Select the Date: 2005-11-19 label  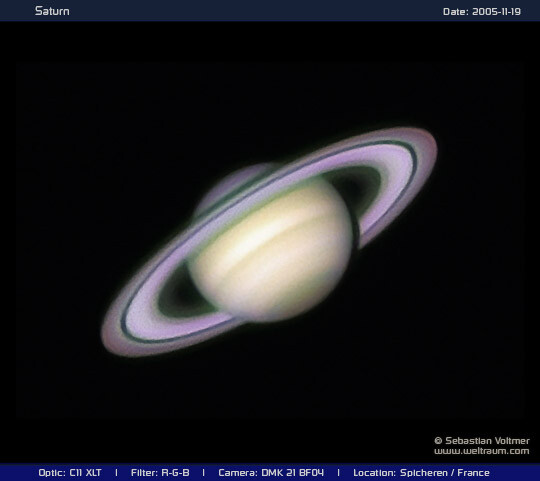[481, 12]
